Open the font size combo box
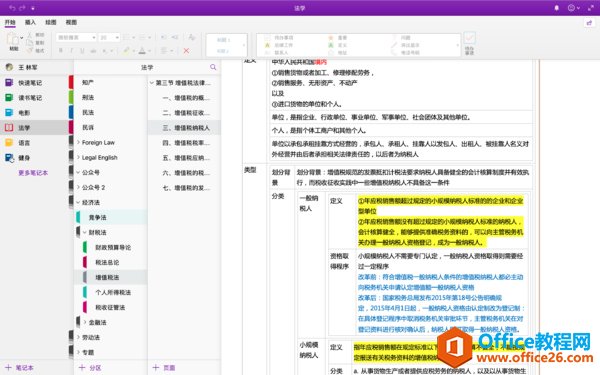 [109, 38]
